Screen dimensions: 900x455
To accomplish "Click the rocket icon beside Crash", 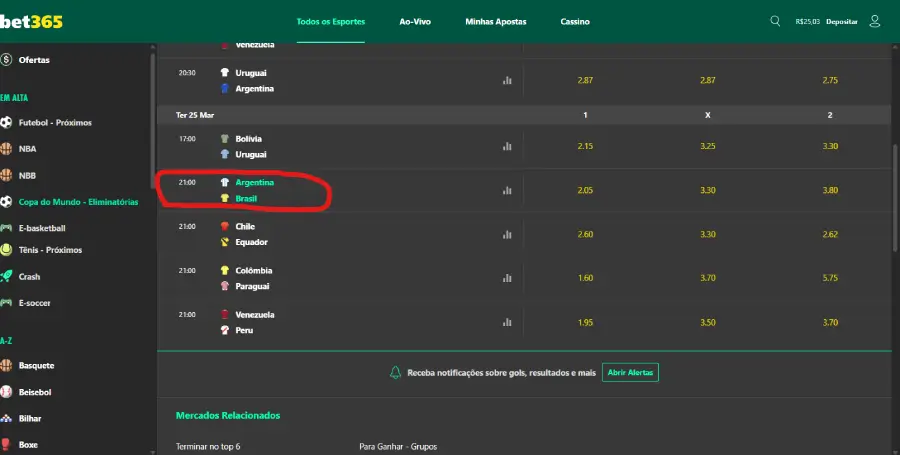I will click(6, 277).
